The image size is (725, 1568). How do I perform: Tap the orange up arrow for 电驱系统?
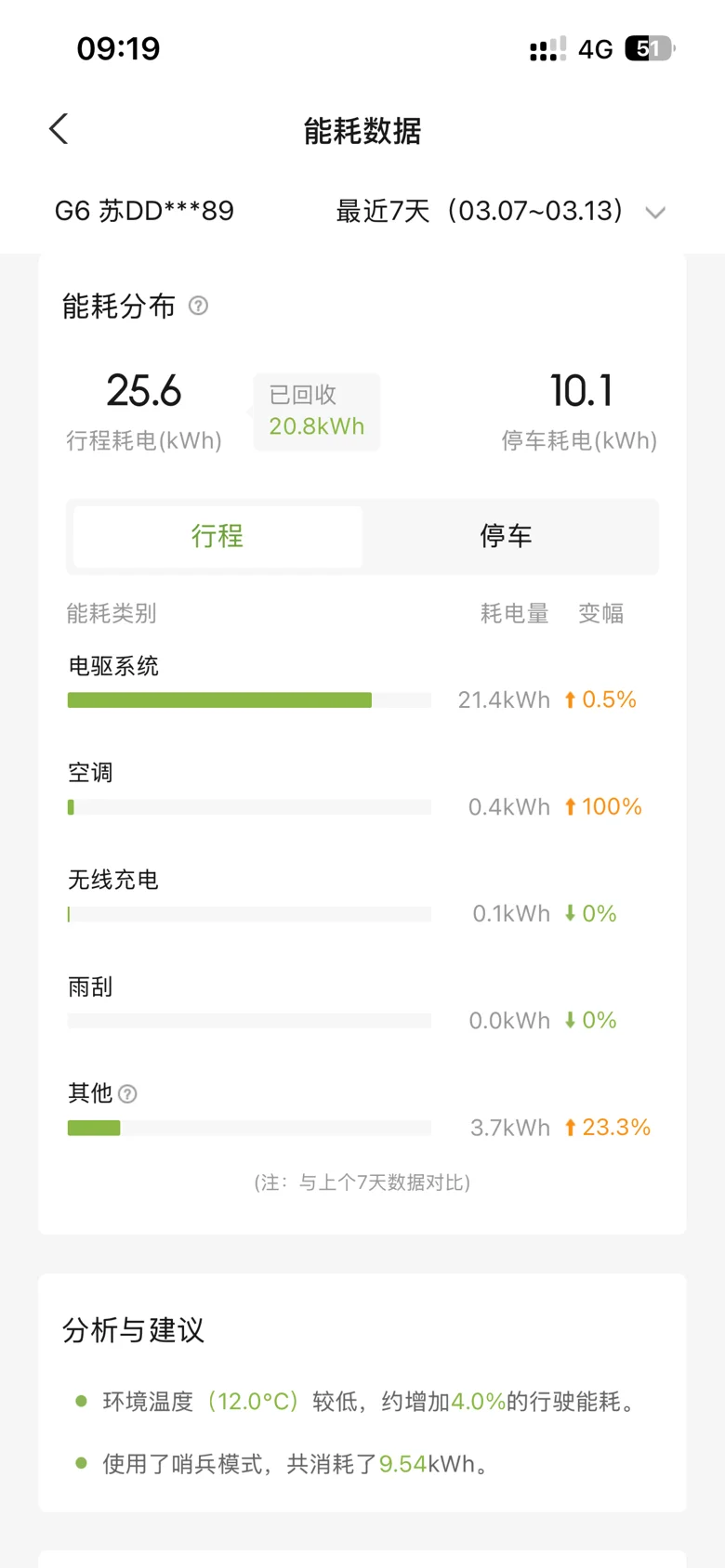click(x=571, y=700)
